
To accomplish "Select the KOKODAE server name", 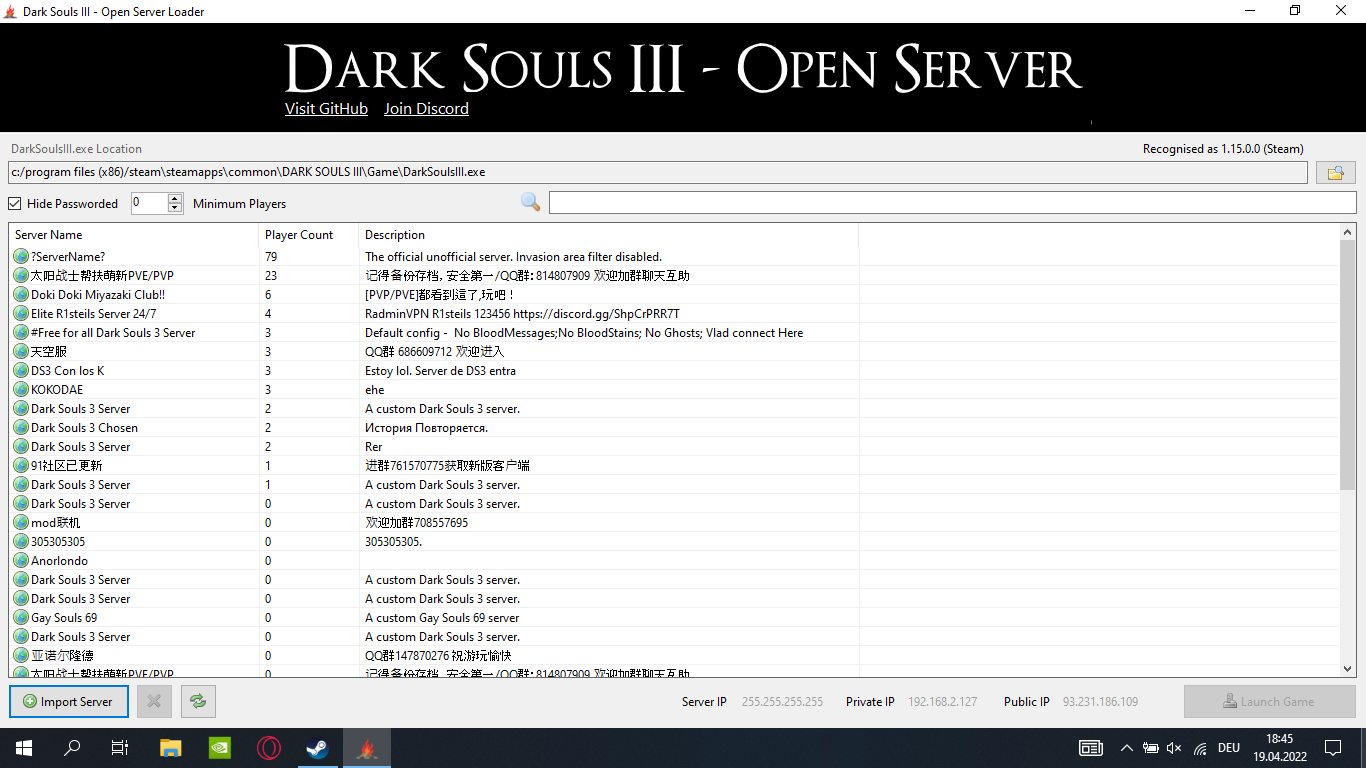I will [x=57, y=390].
